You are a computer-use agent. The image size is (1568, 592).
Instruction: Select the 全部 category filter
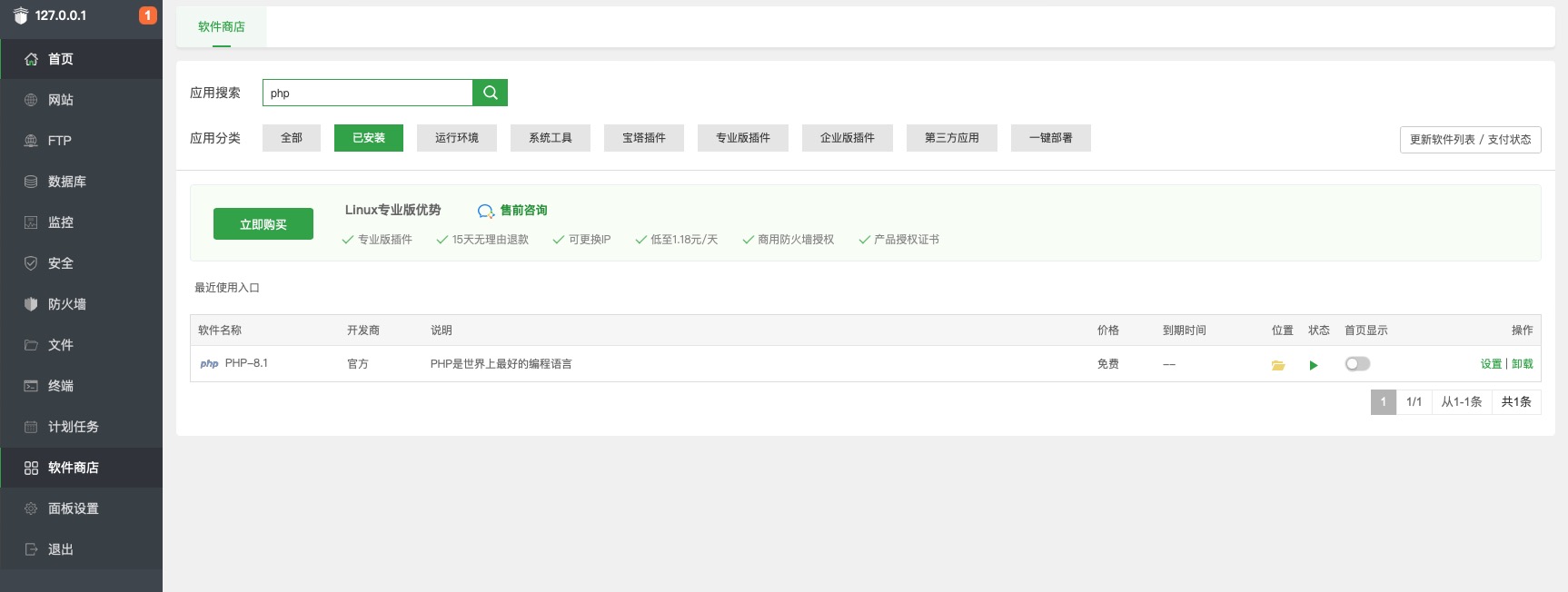[x=292, y=138]
